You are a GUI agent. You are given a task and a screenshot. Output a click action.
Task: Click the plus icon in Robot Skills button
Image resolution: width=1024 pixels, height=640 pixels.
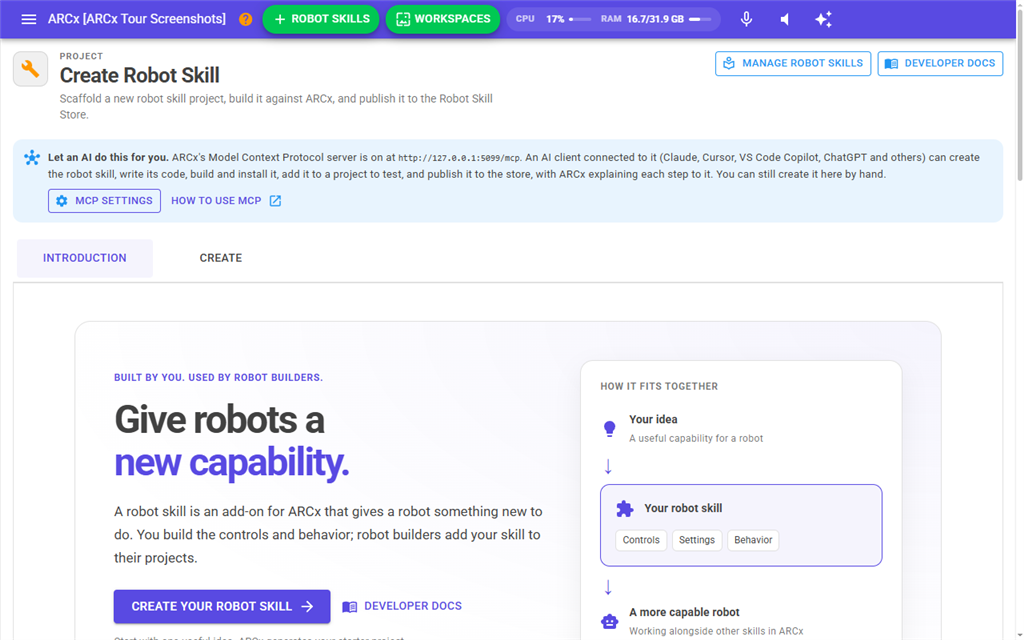point(280,19)
